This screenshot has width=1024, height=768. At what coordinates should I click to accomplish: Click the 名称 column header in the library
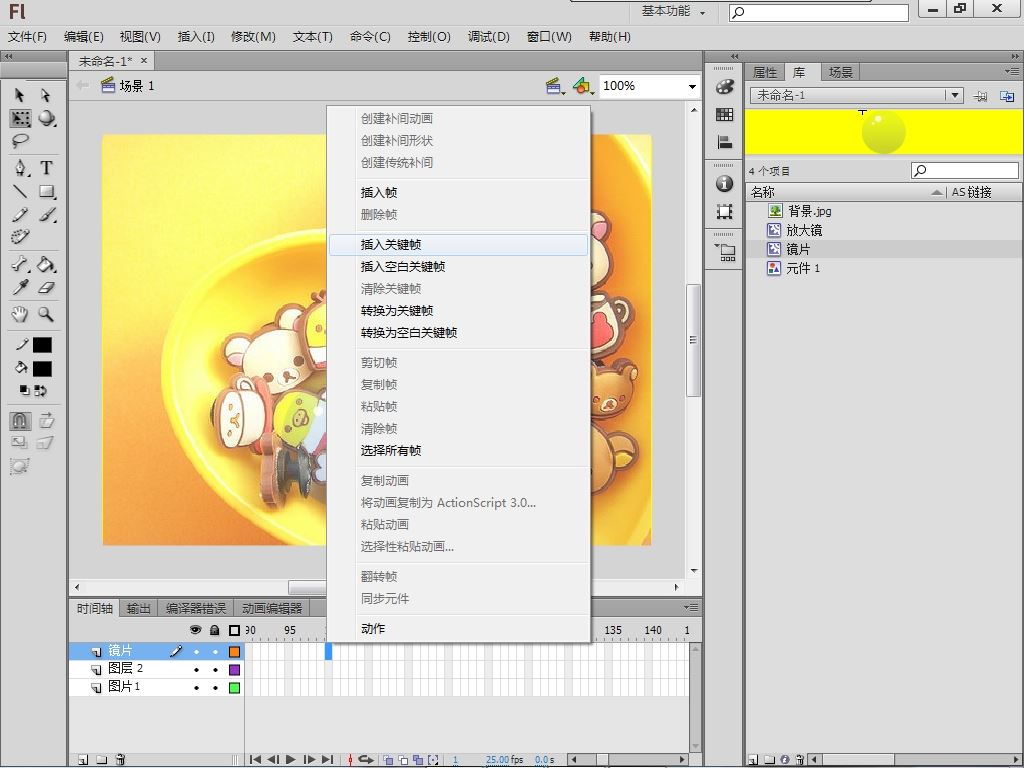pos(846,192)
